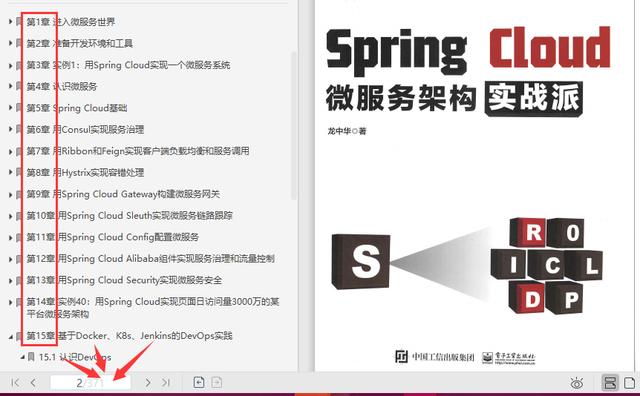Click the Spring Cloud book cover title
Screen dimensions: 640x396
pos(468,50)
